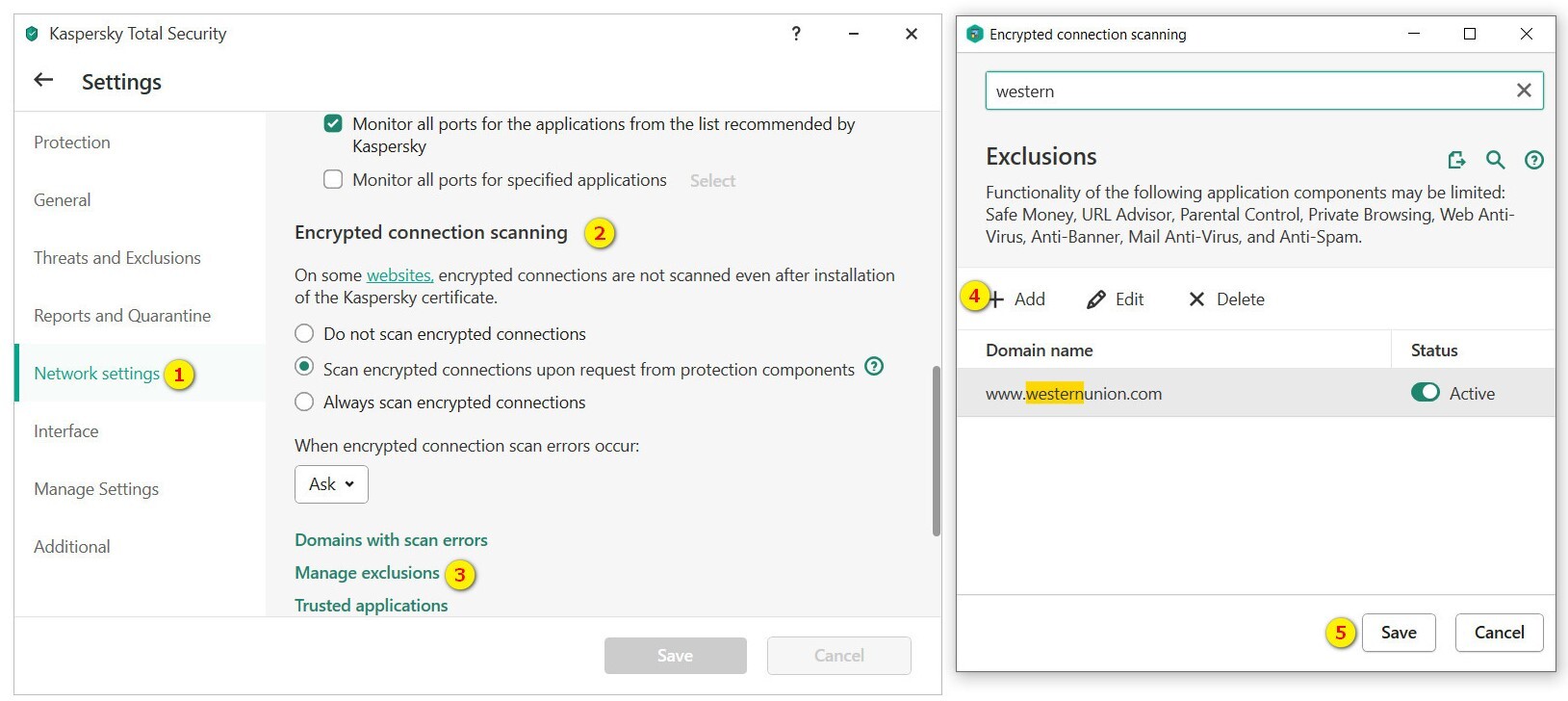Minimize the Kaspersky Total Security window
This screenshot has width=1568, height=701.
[854, 34]
